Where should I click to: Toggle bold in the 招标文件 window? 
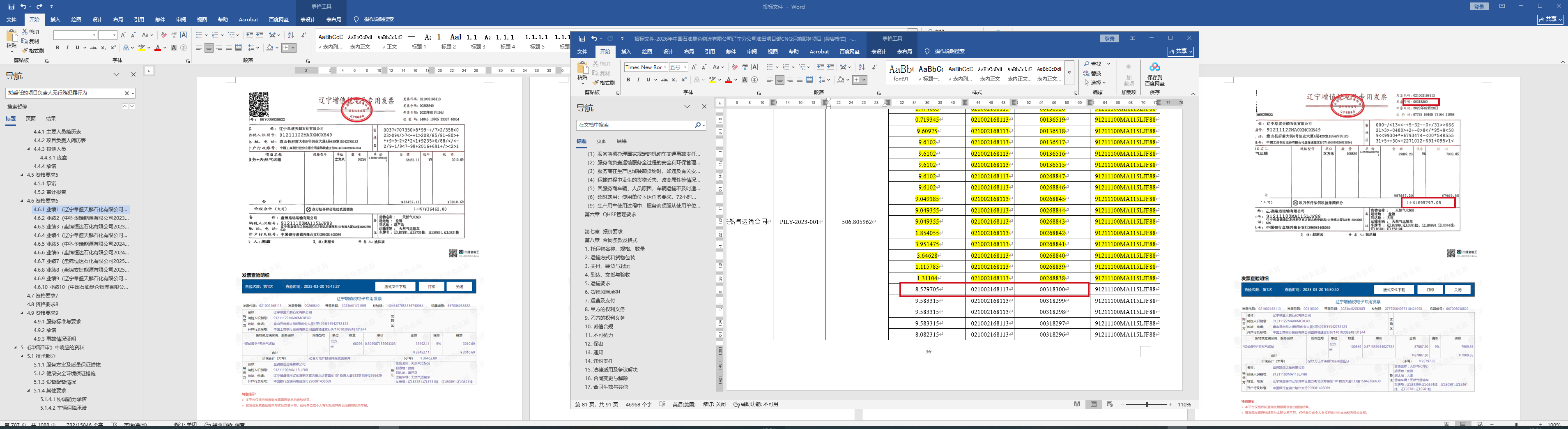pyautogui.click(x=629, y=80)
